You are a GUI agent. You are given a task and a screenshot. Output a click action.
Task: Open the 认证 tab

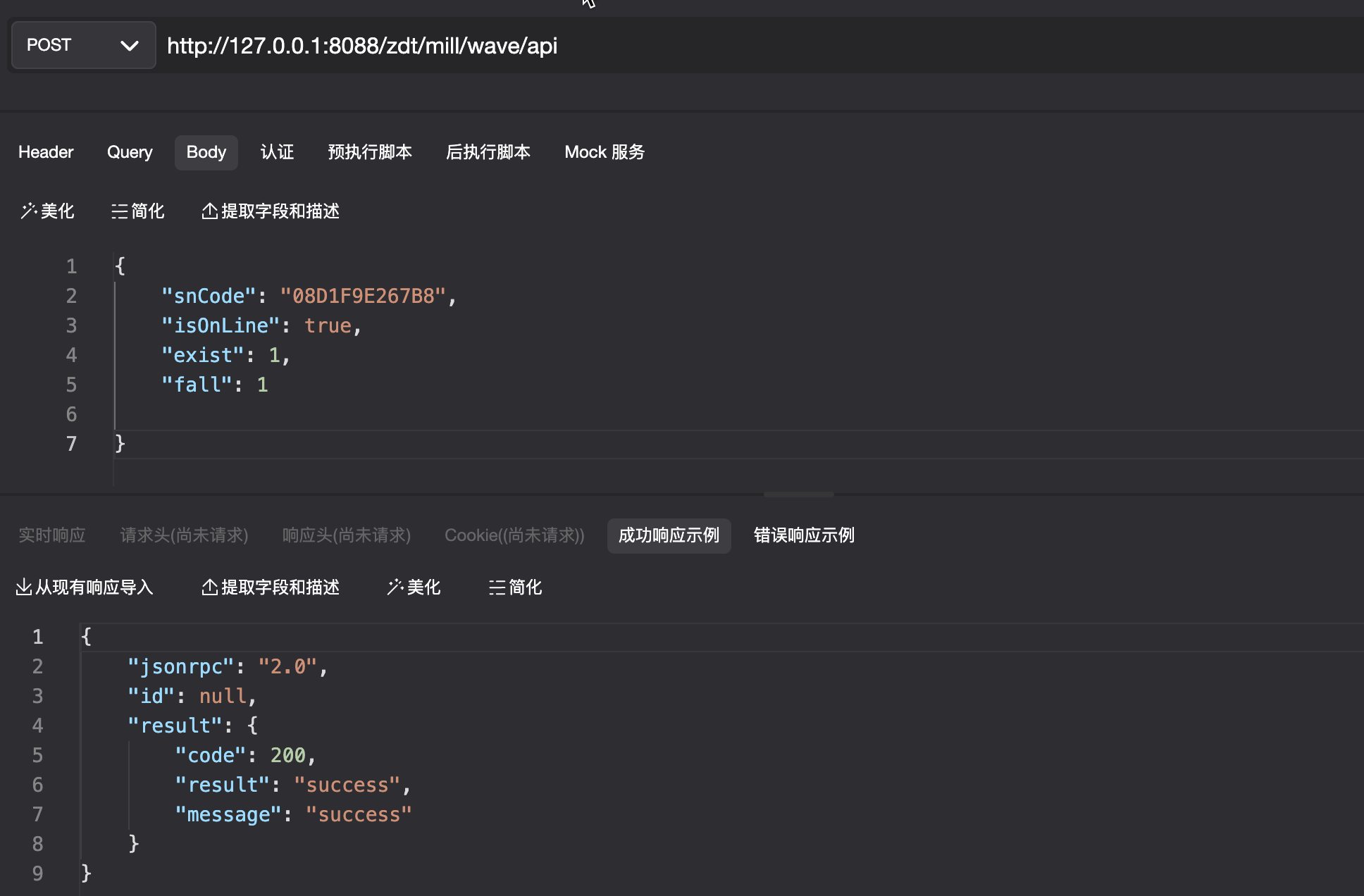tap(277, 152)
